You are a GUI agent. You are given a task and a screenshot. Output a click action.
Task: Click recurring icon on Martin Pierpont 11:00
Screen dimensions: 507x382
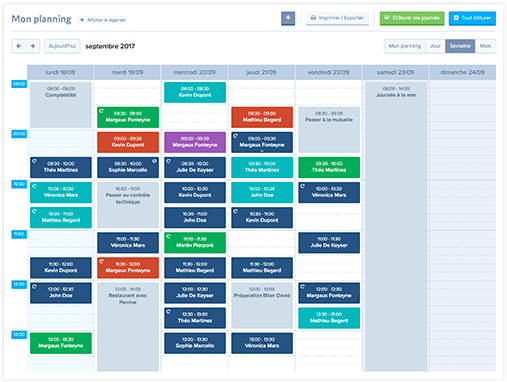pos(168,236)
